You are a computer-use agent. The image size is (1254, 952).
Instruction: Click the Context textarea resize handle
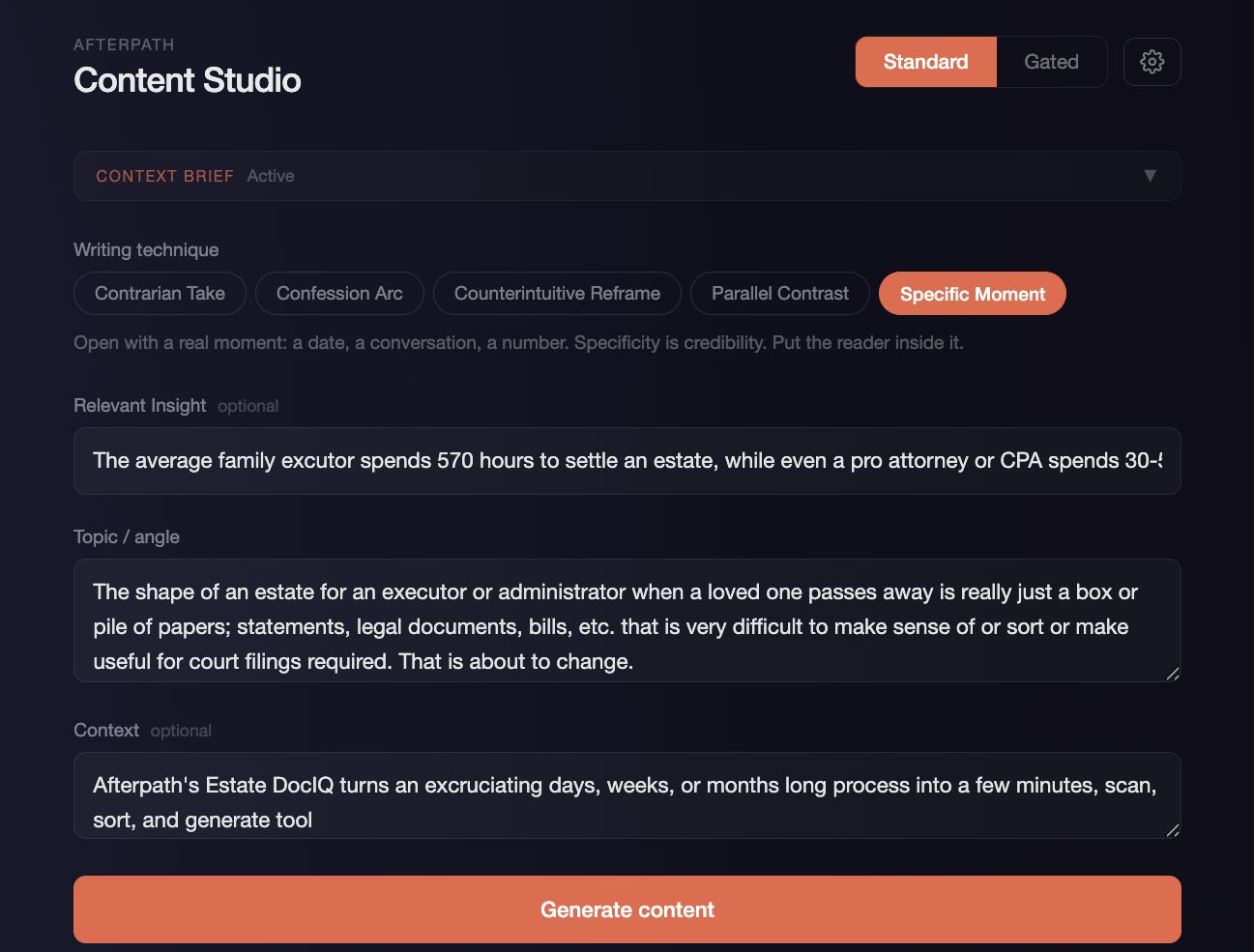point(1172,829)
